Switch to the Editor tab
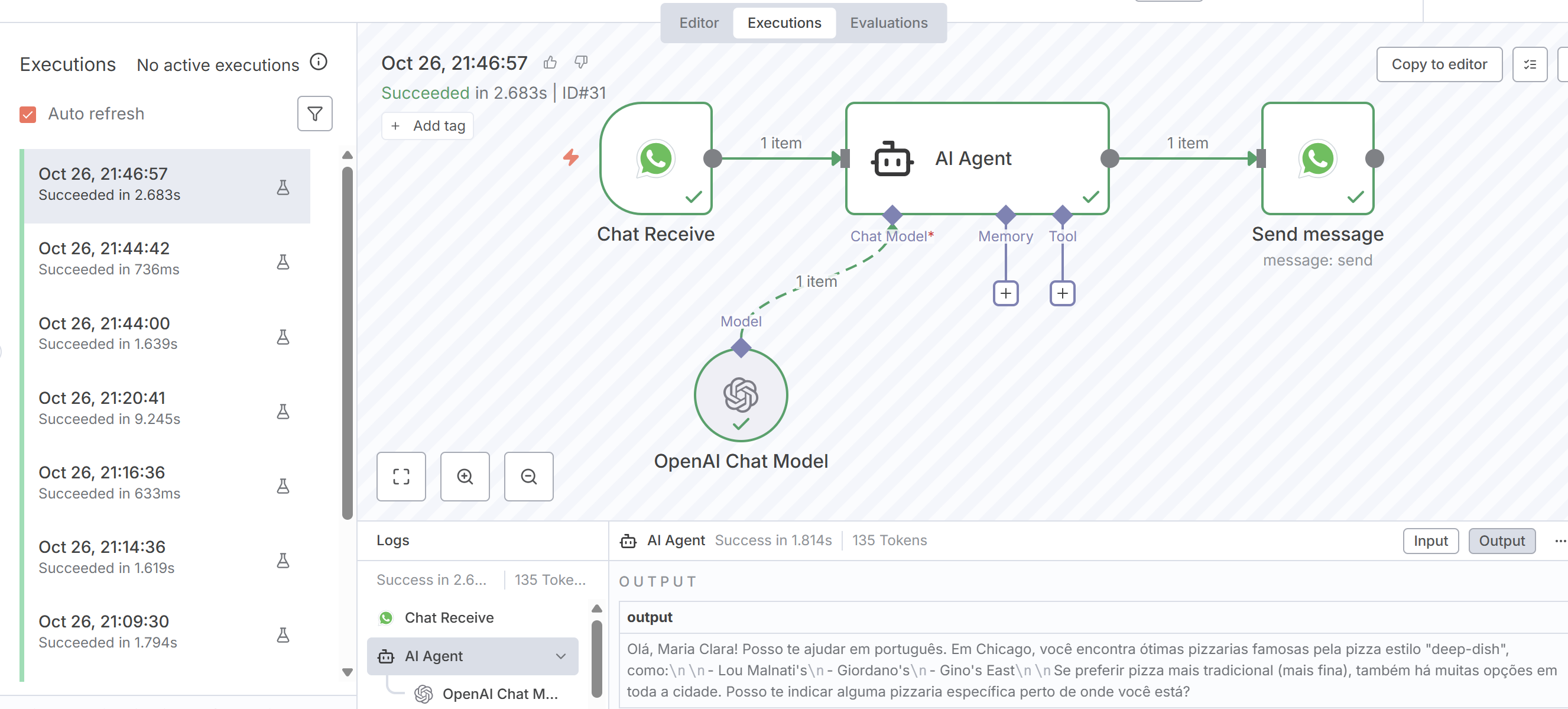Screen dimensions: 1568x709 click(x=698, y=22)
